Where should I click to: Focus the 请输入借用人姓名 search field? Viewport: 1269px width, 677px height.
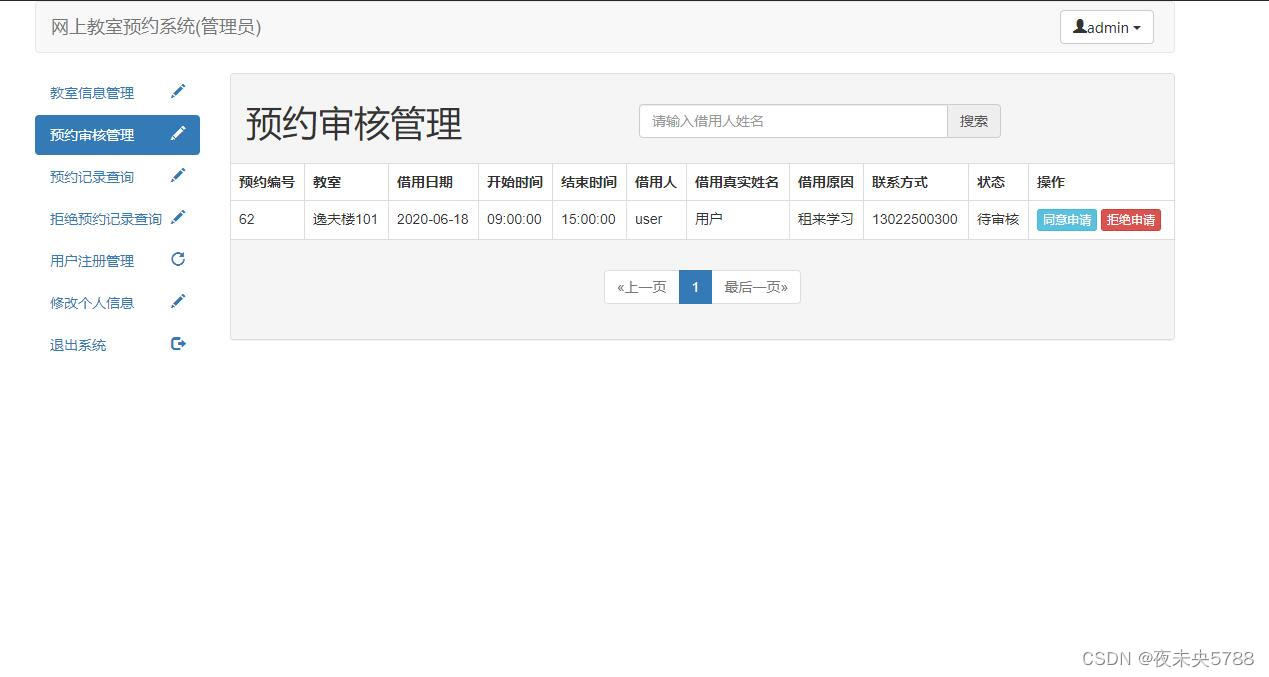(793, 121)
